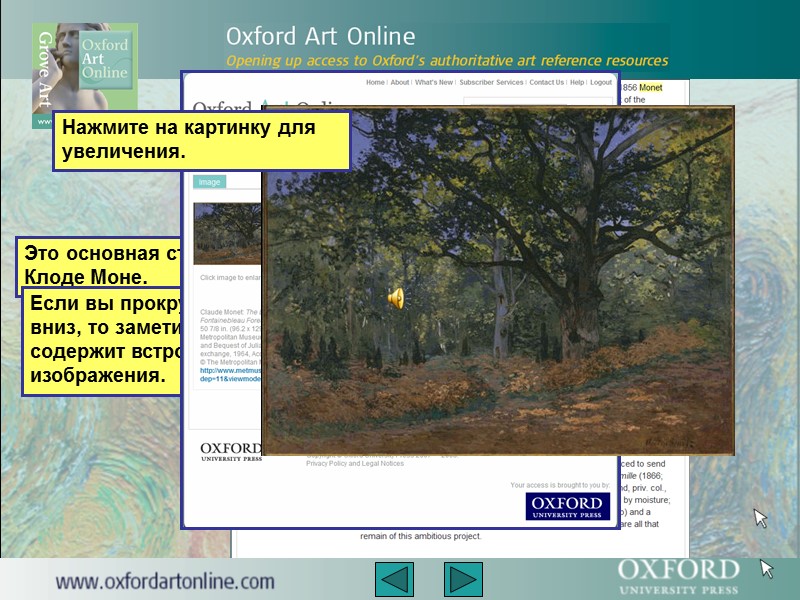Image resolution: width=800 pixels, height=600 pixels.
Task: Open Privacy Policy and Legal Notices link
Action: pyautogui.click(x=355, y=464)
